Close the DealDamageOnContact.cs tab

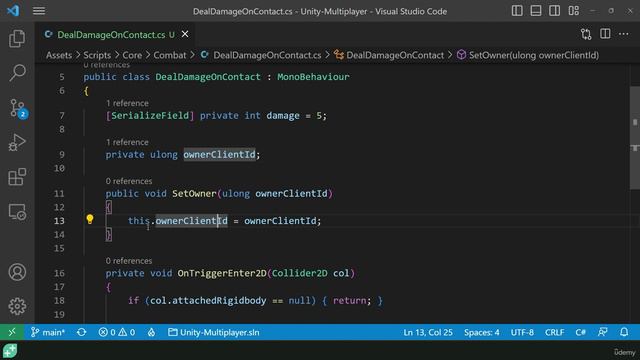click(185, 34)
